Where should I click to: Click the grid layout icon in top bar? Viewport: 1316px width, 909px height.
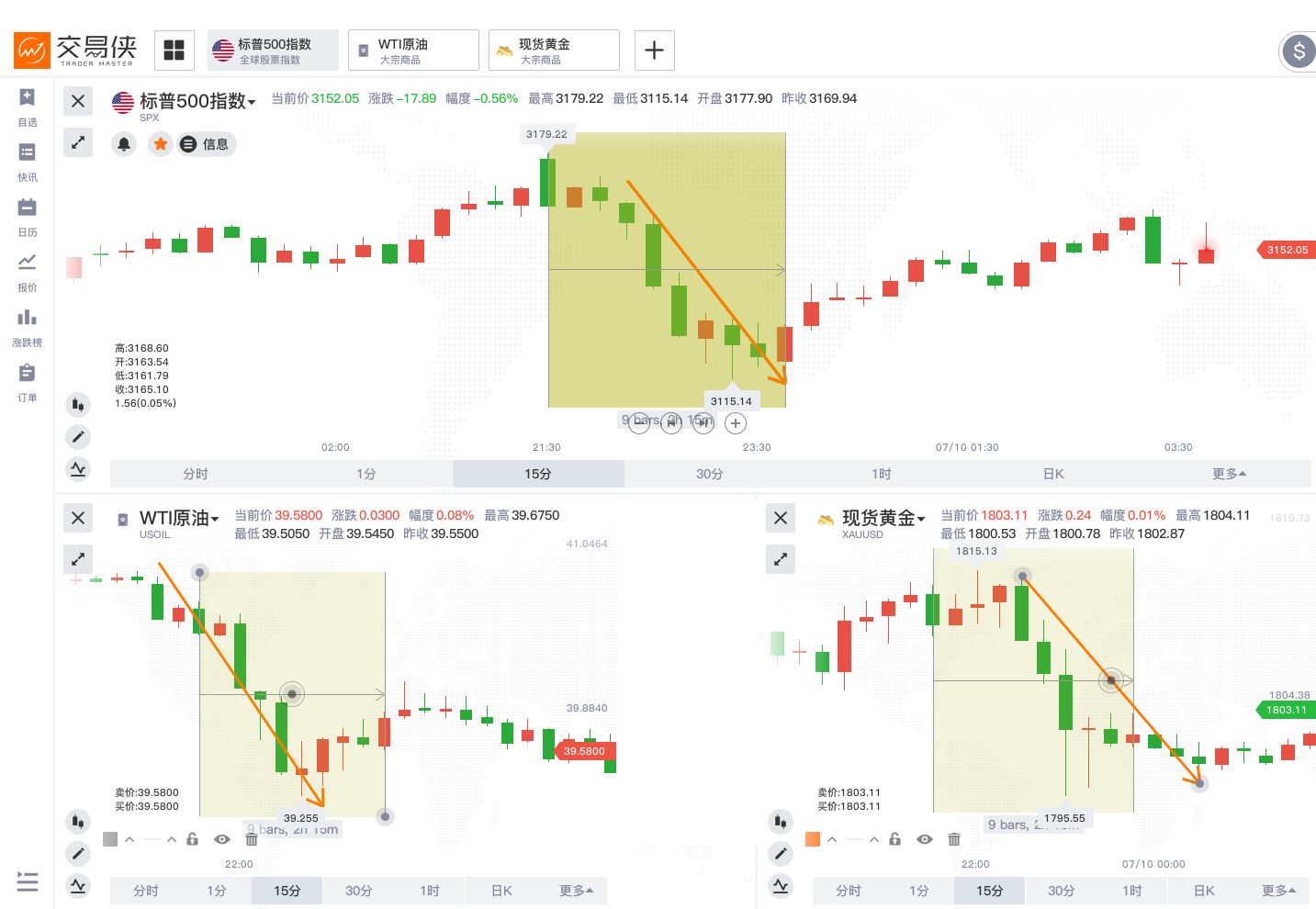[x=174, y=50]
